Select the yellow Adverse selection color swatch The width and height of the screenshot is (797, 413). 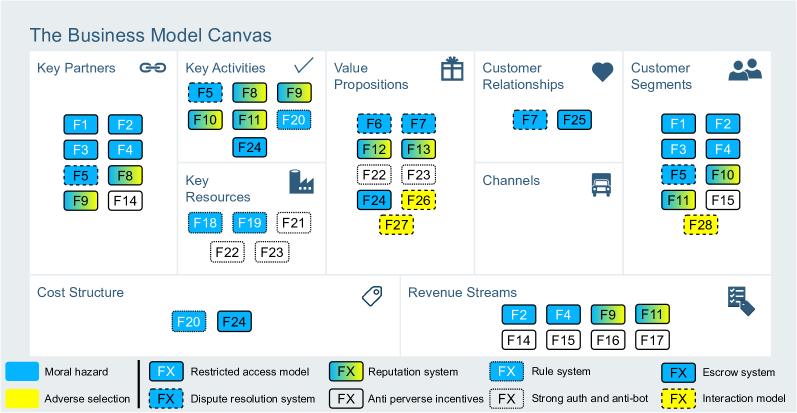(22, 399)
